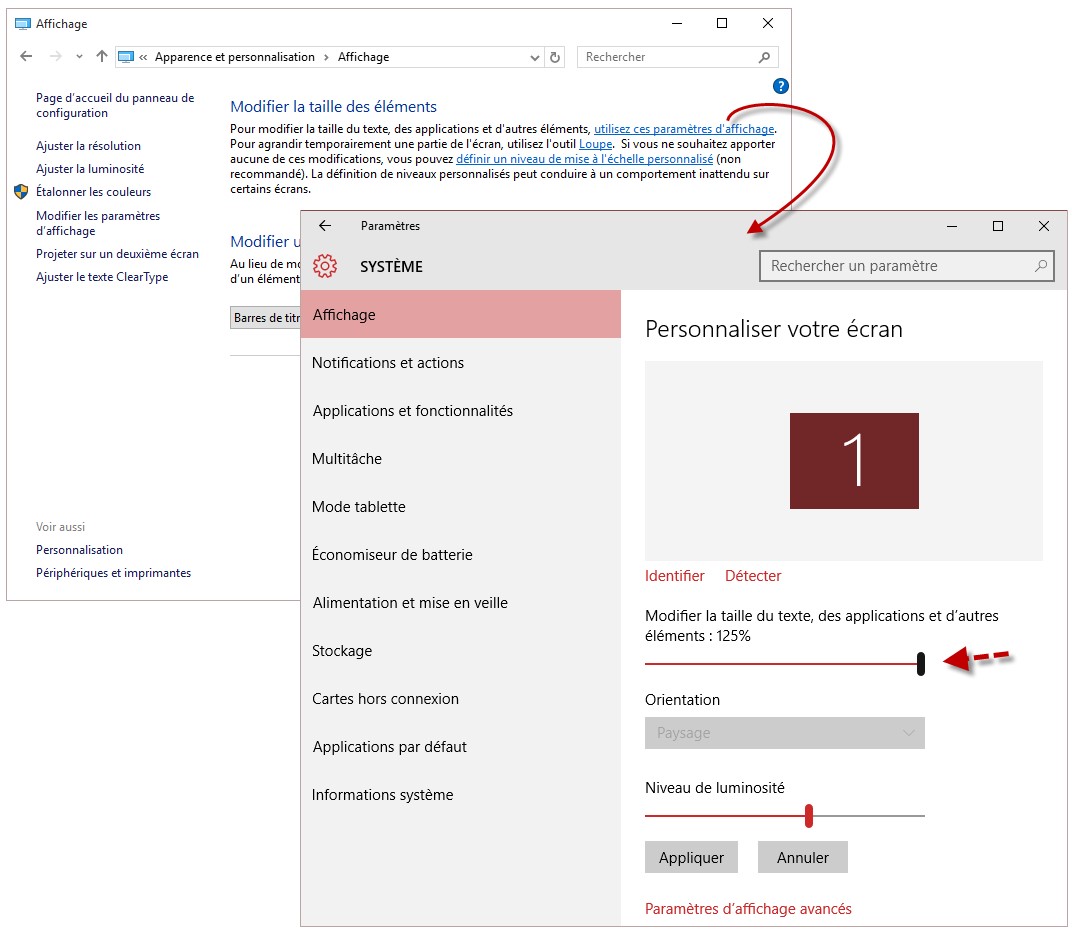Open 'Modifier les paramètres d'affichage' link
Viewport: 1072px width, 930px height.
click(98, 223)
